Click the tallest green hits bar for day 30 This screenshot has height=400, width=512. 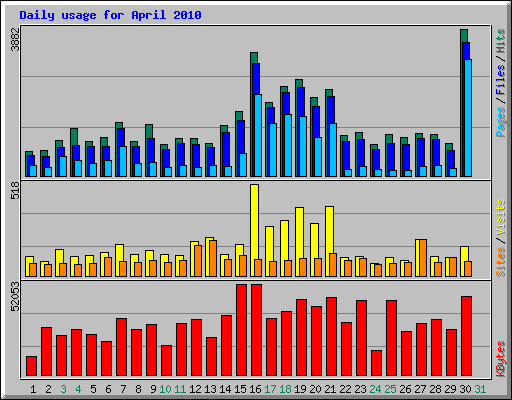tap(464, 36)
